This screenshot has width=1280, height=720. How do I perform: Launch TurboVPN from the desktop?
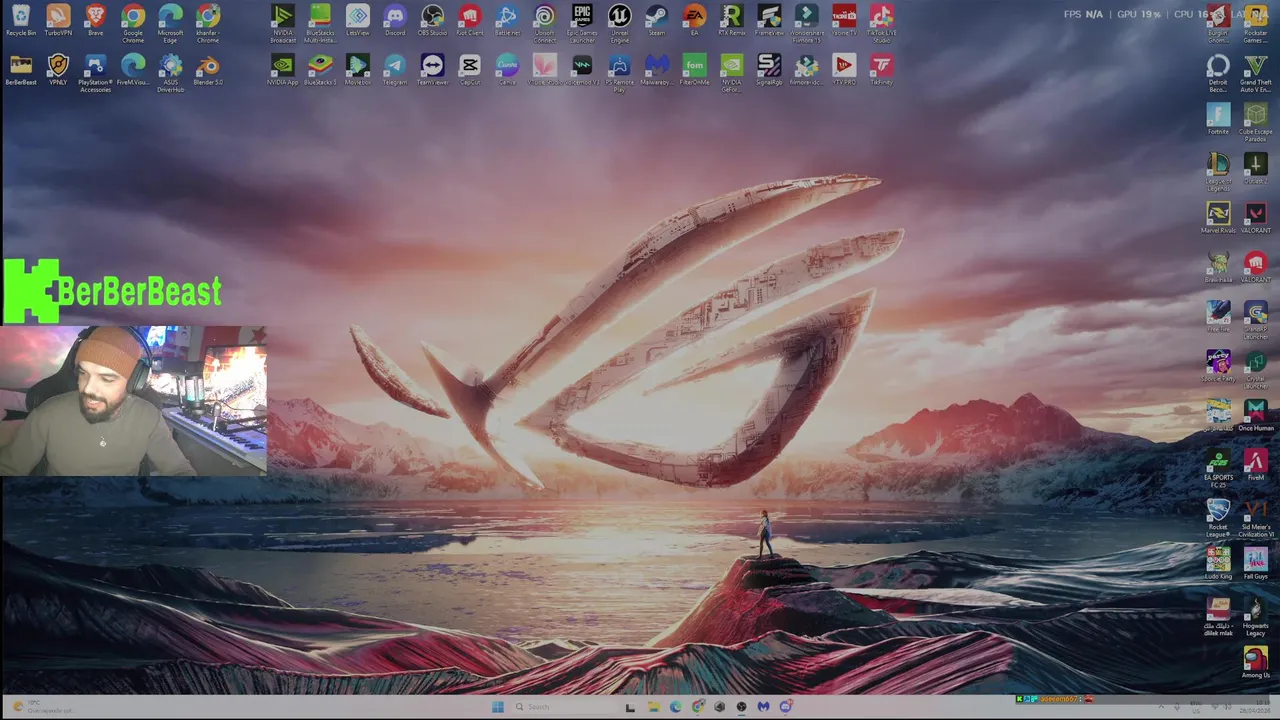[x=58, y=21]
